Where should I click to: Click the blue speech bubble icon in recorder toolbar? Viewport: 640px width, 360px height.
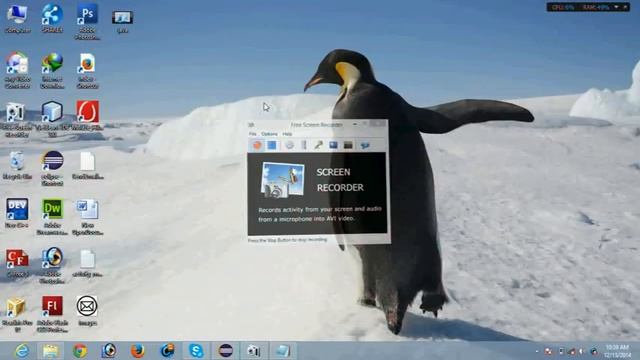point(364,145)
